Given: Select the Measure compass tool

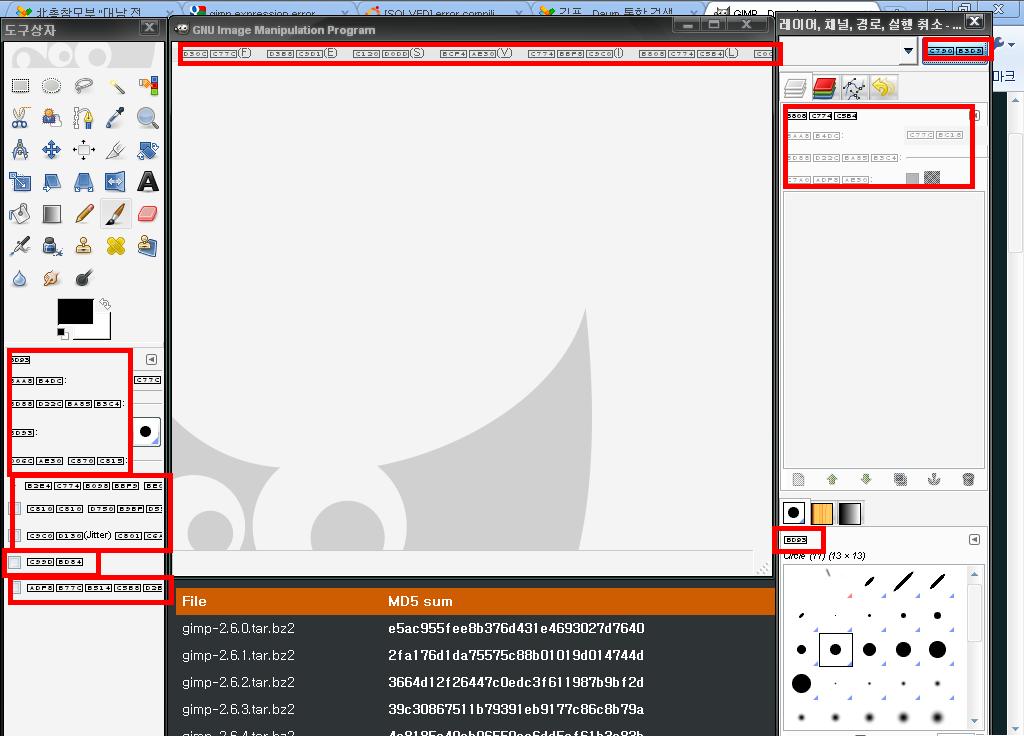Looking at the screenshot, I should [20, 150].
